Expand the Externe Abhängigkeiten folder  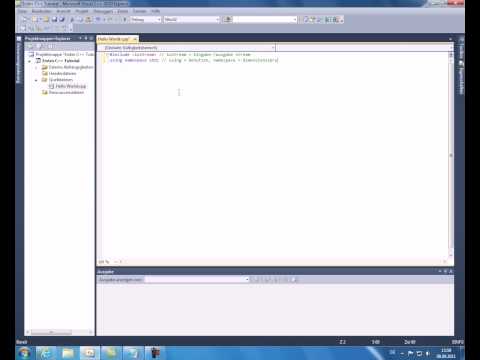[36, 67]
